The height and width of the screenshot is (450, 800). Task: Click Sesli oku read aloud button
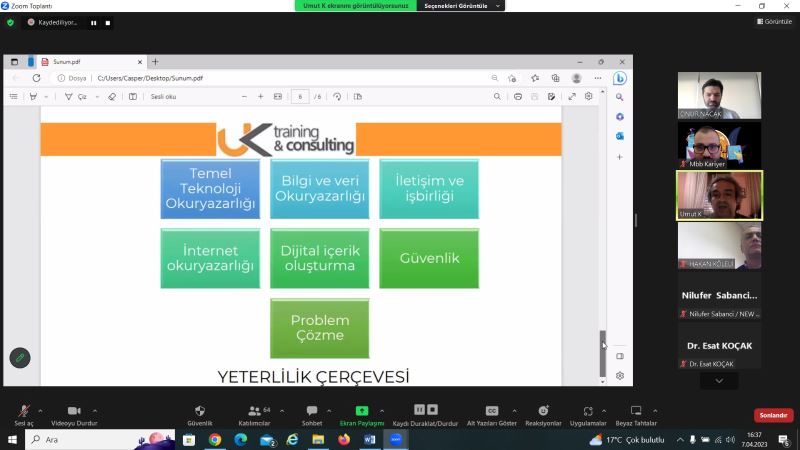tap(163, 97)
